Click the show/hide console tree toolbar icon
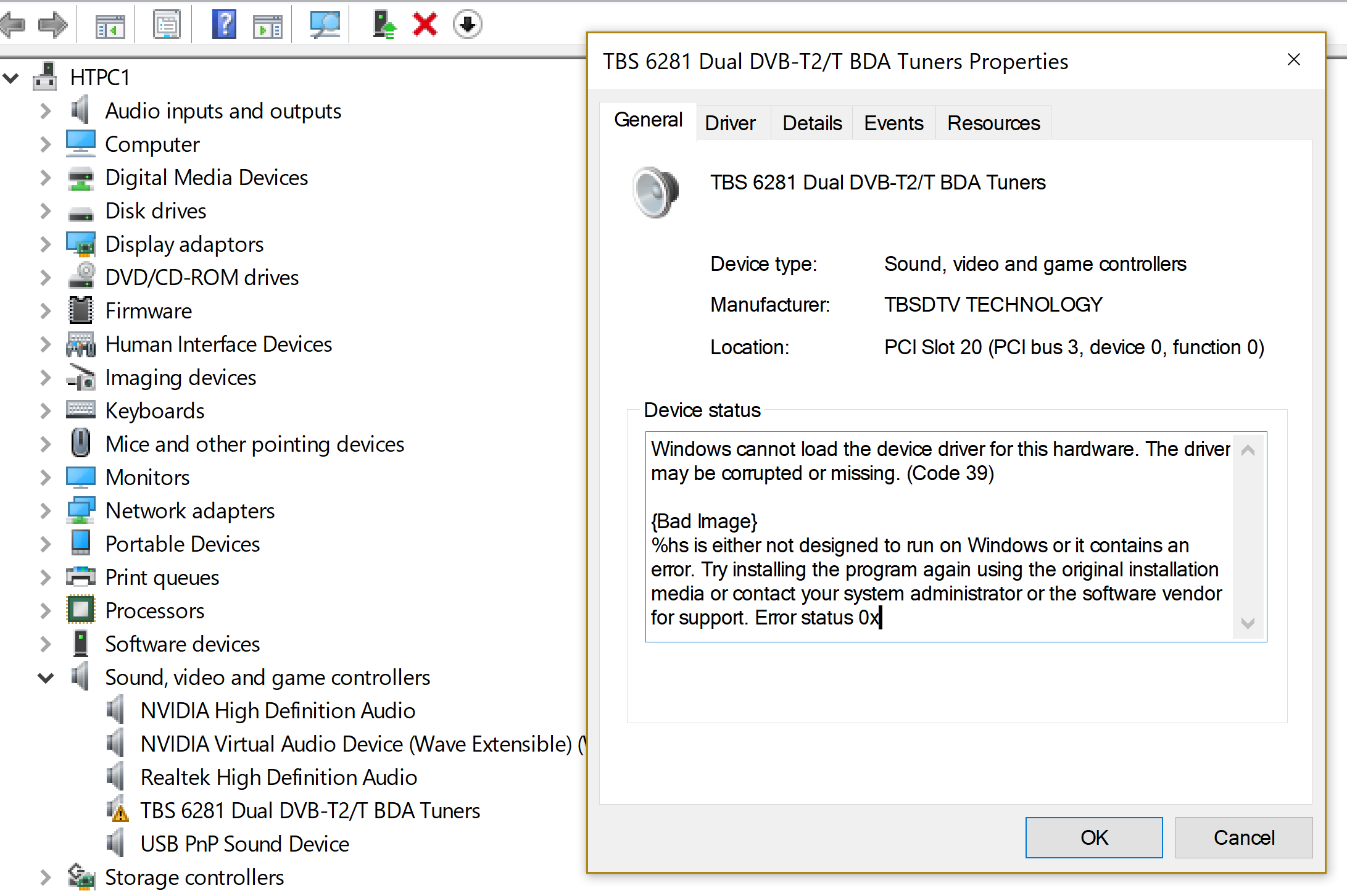 click(x=110, y=25)
